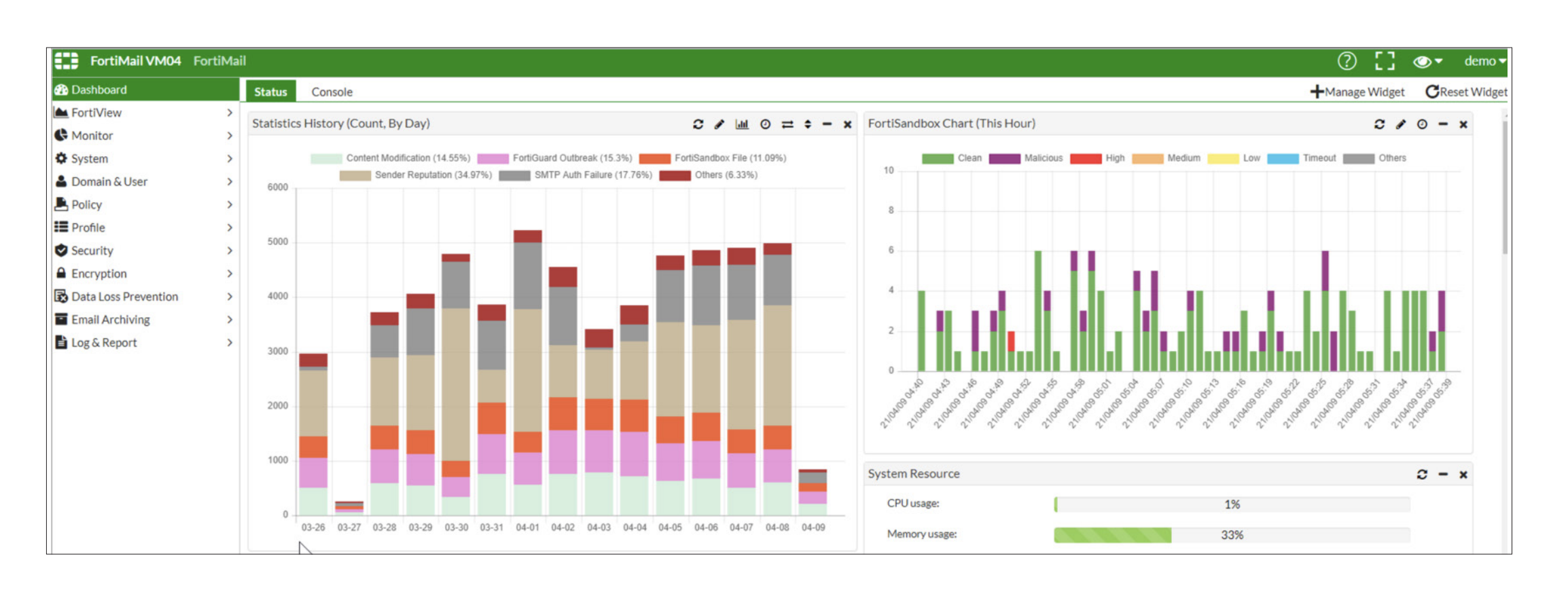Open the help question-mark icon

point(1347,61)
